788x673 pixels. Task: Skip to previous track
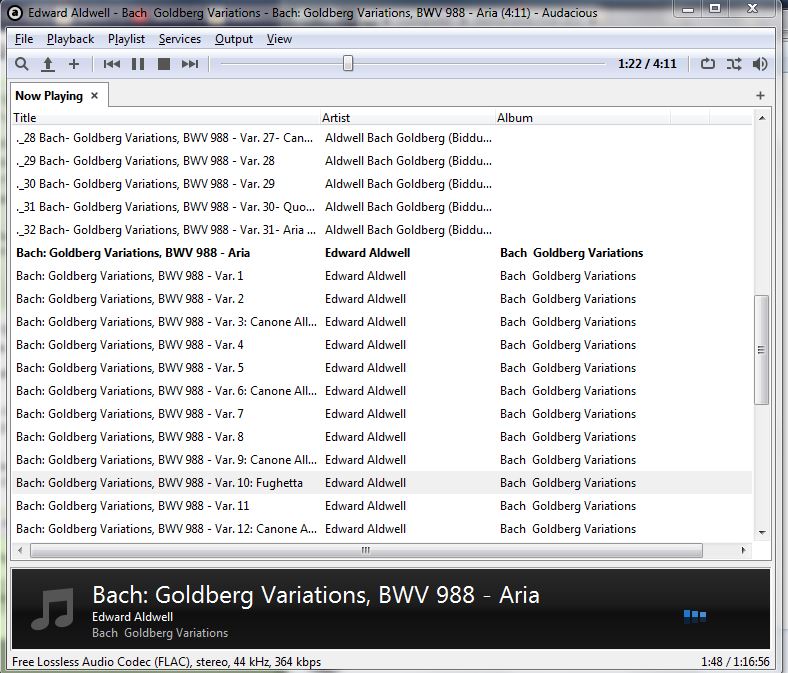[112, 64]
